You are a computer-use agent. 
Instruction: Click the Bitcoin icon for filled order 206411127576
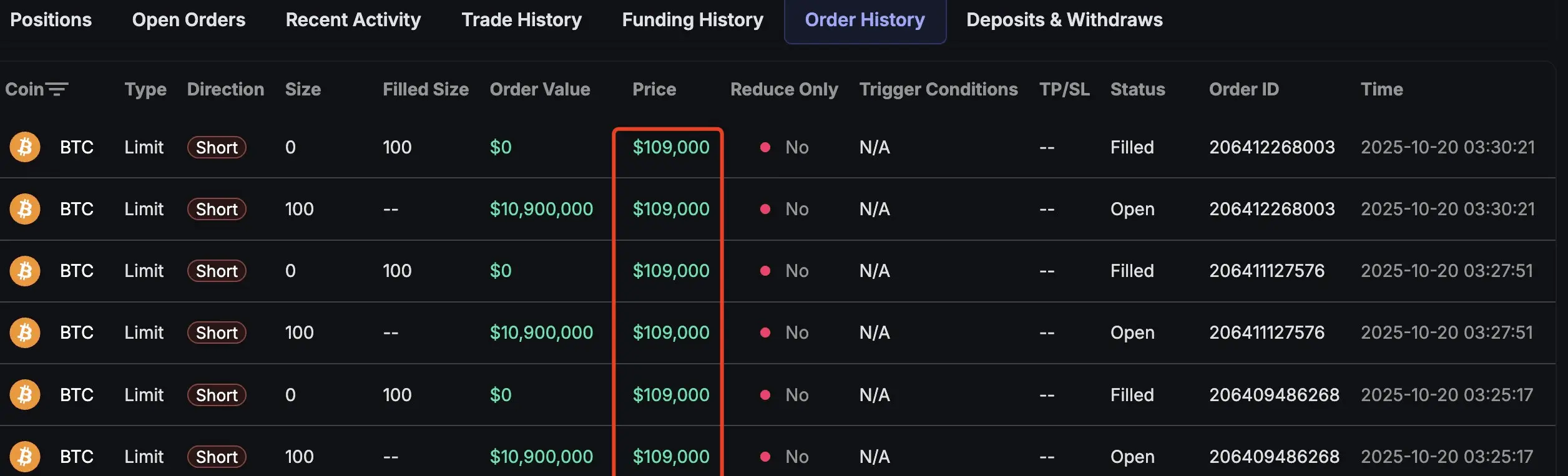[25, 271]
